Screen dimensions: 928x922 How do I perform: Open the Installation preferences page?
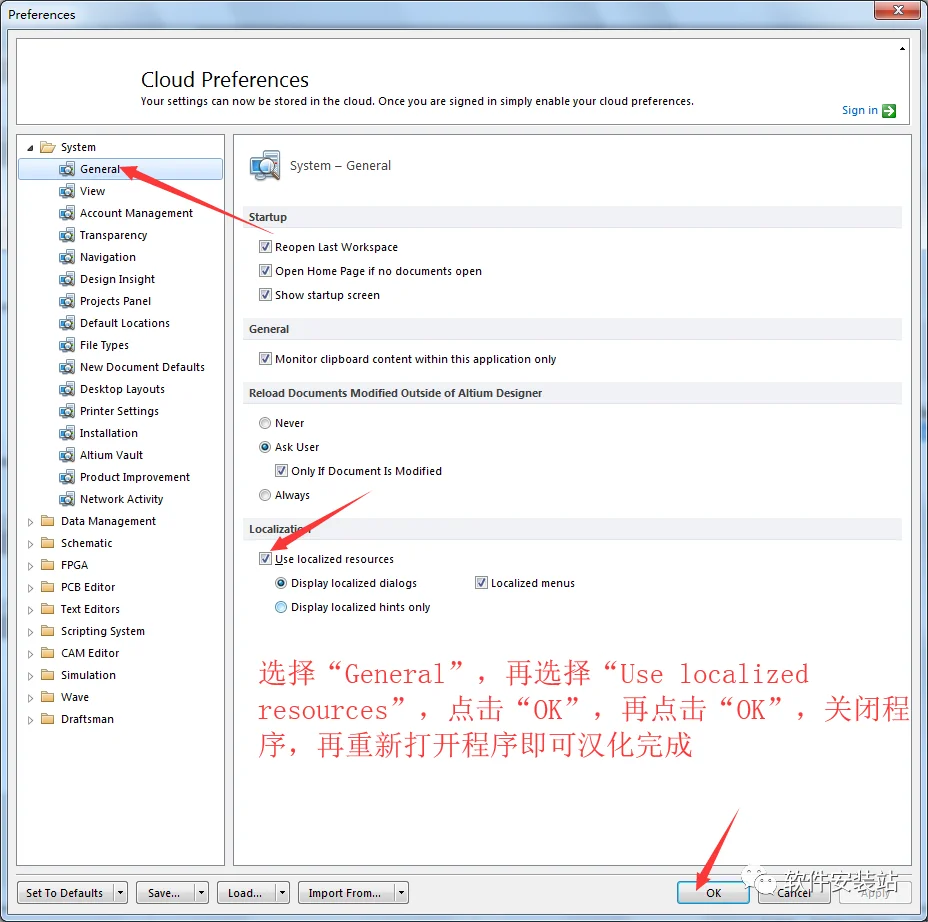(108, 433)
